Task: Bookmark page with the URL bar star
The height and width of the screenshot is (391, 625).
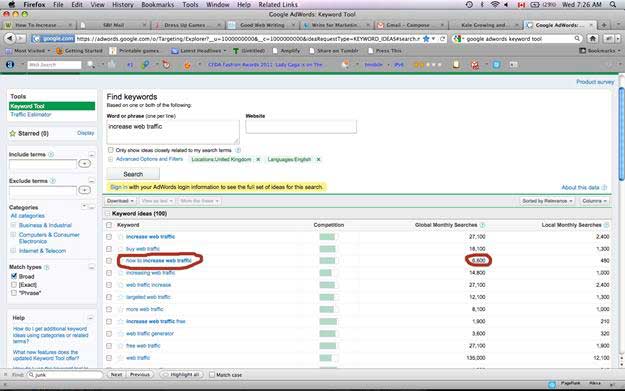Action: pos(426,39)
